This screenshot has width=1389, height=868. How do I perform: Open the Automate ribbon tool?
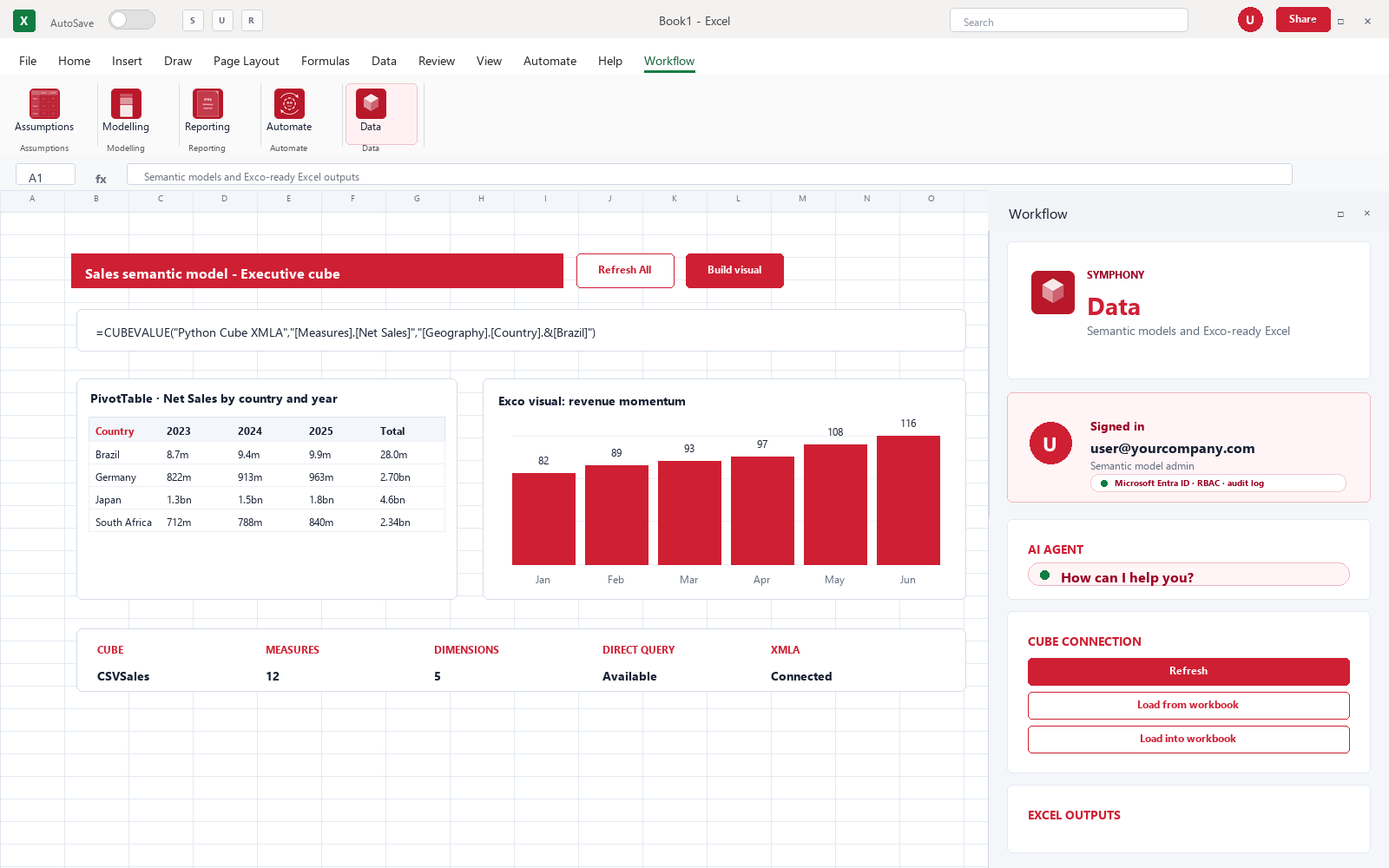click(289, 111)
